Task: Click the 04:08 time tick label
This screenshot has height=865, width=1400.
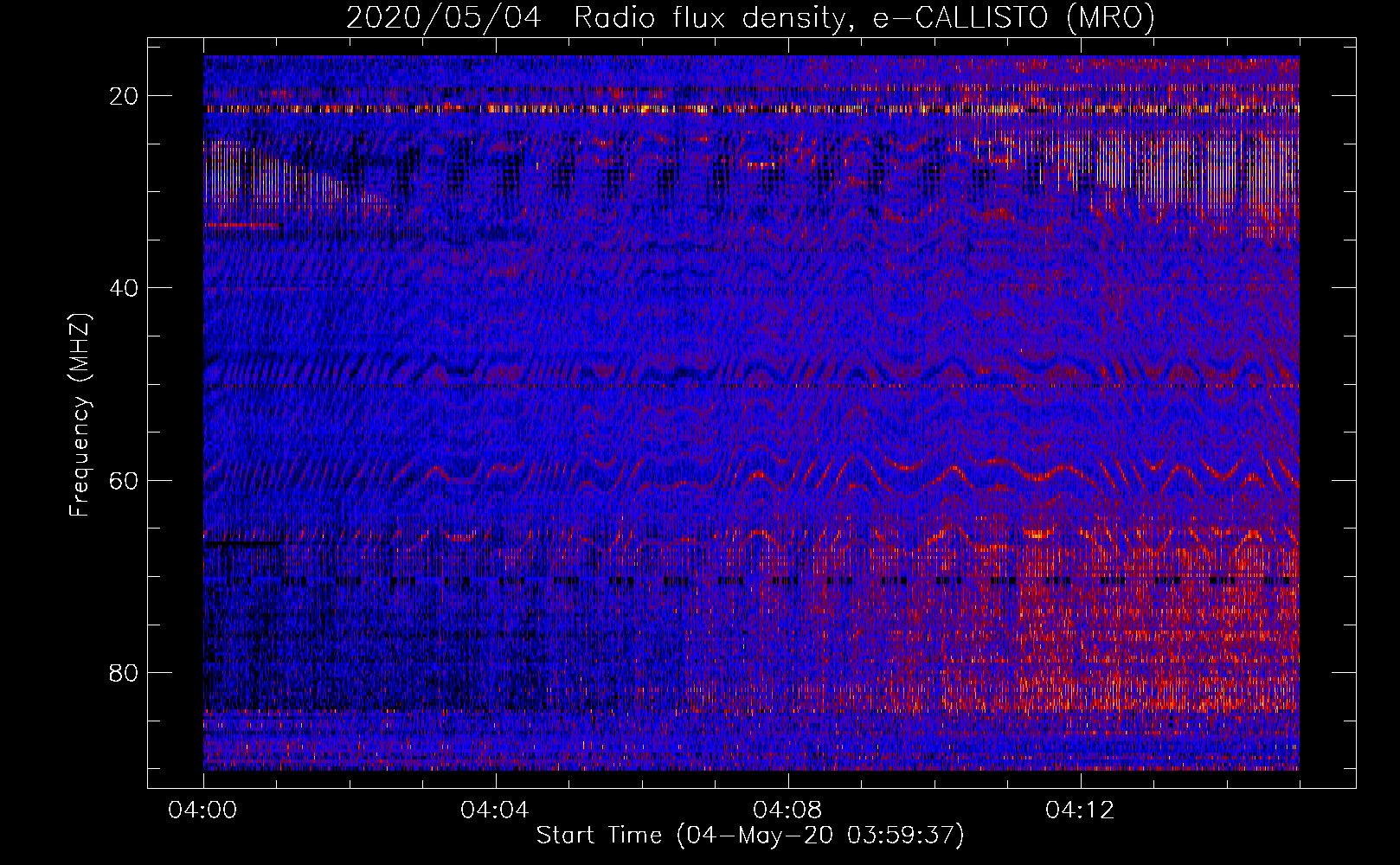Action: (787, 811)
